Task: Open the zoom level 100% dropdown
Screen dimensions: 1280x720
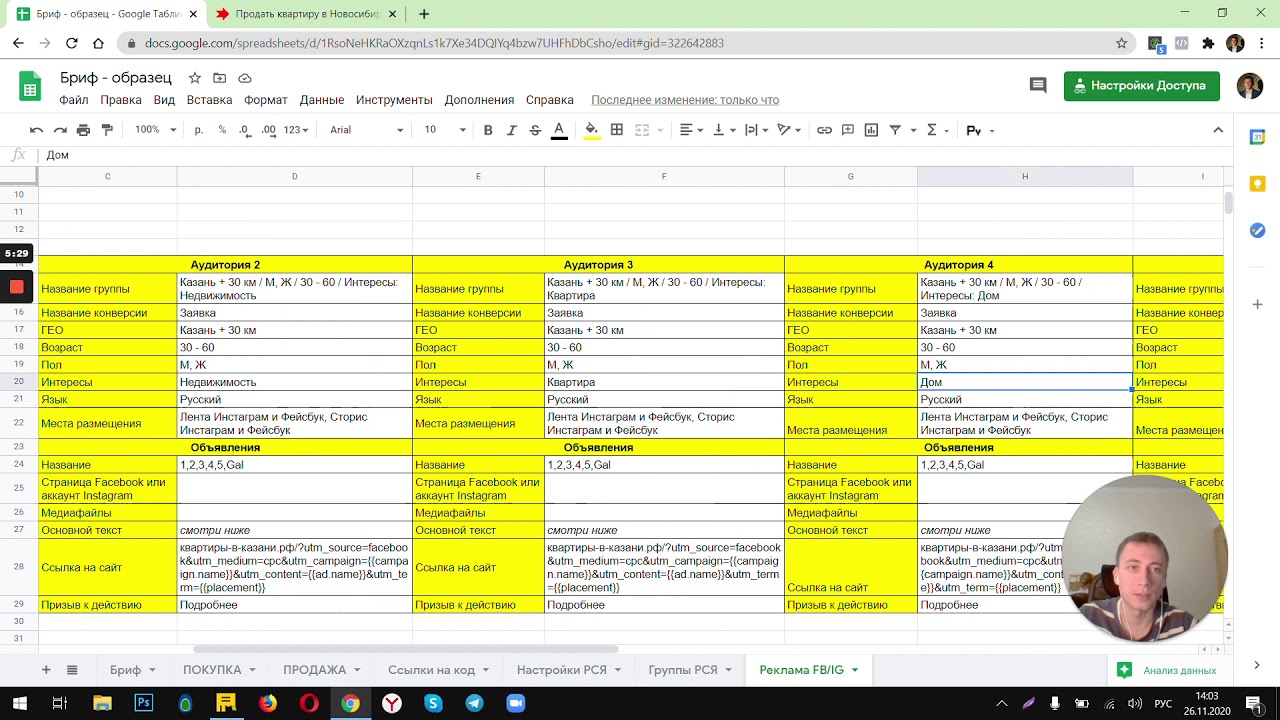Action: [155, 130]
